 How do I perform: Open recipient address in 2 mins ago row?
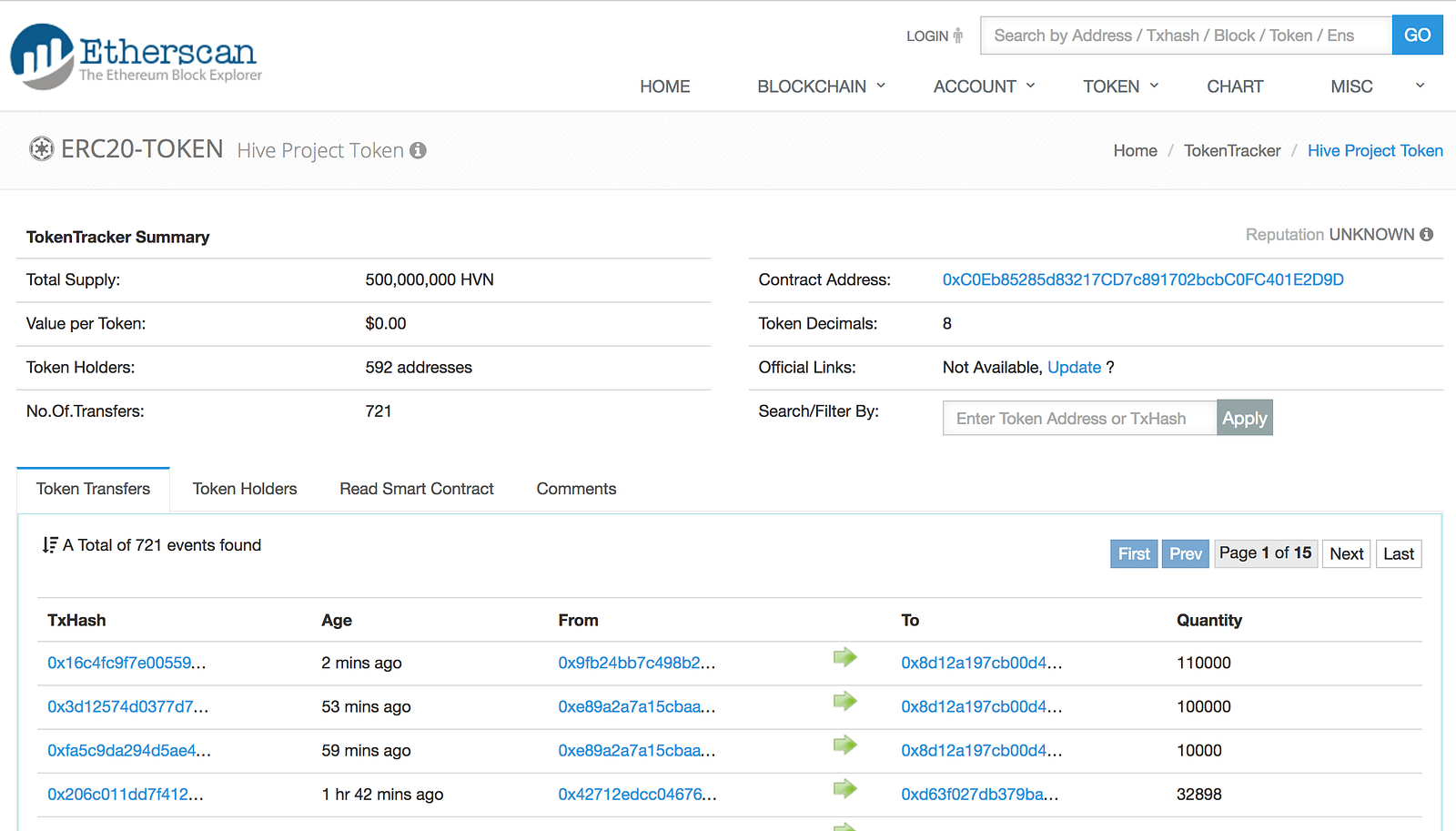tap(982, 663)
